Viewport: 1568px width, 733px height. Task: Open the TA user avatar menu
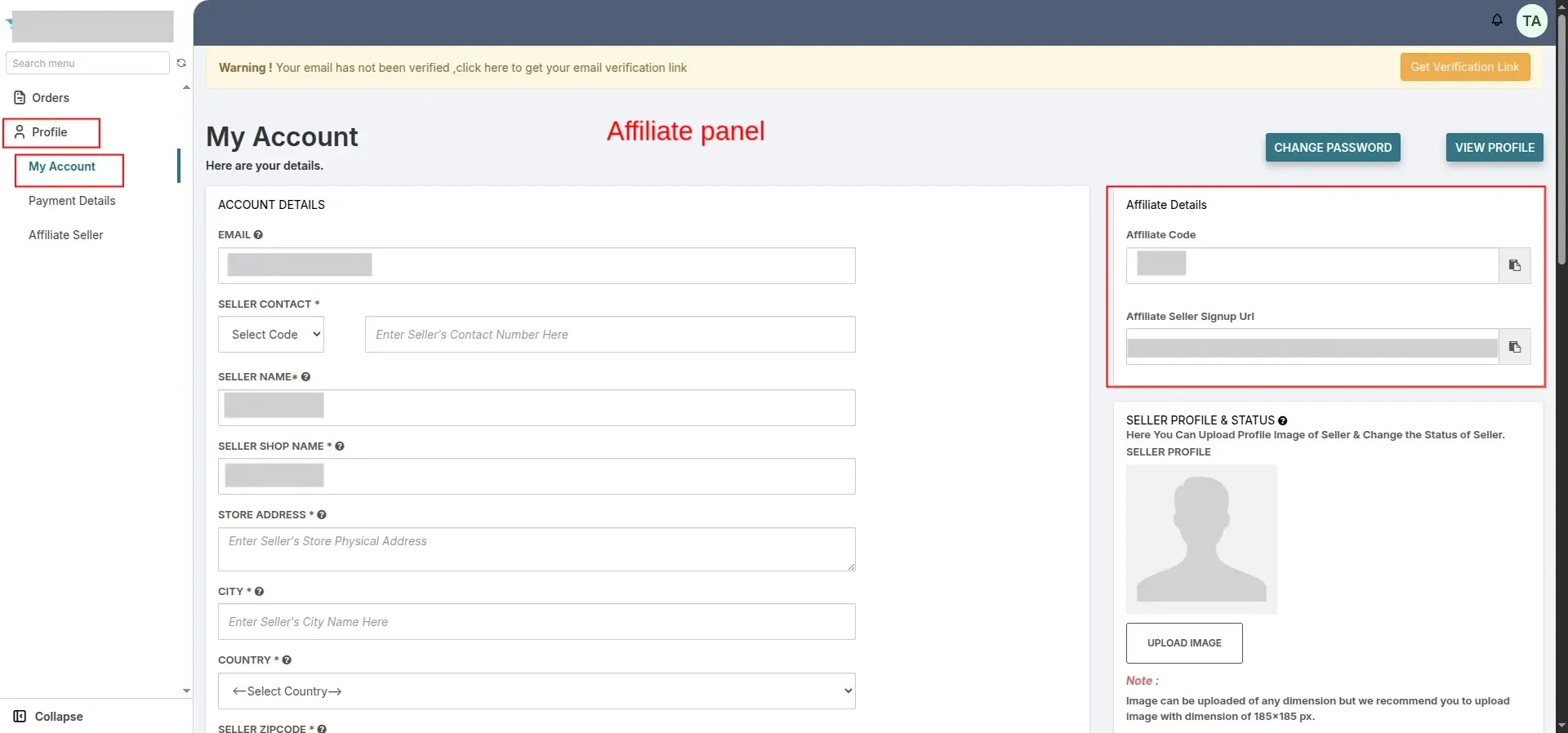coord(1532,21)
